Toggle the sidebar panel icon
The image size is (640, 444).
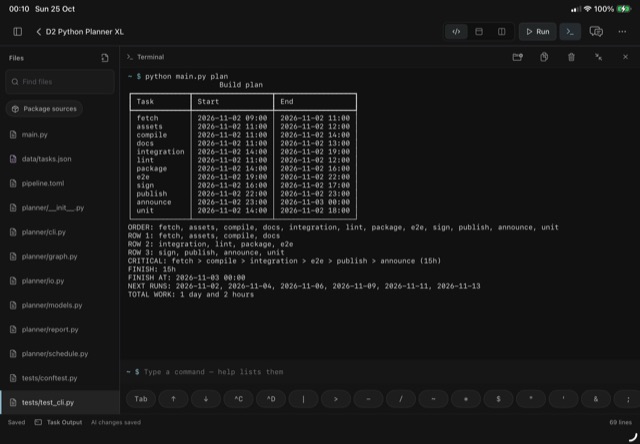[18, 32]
